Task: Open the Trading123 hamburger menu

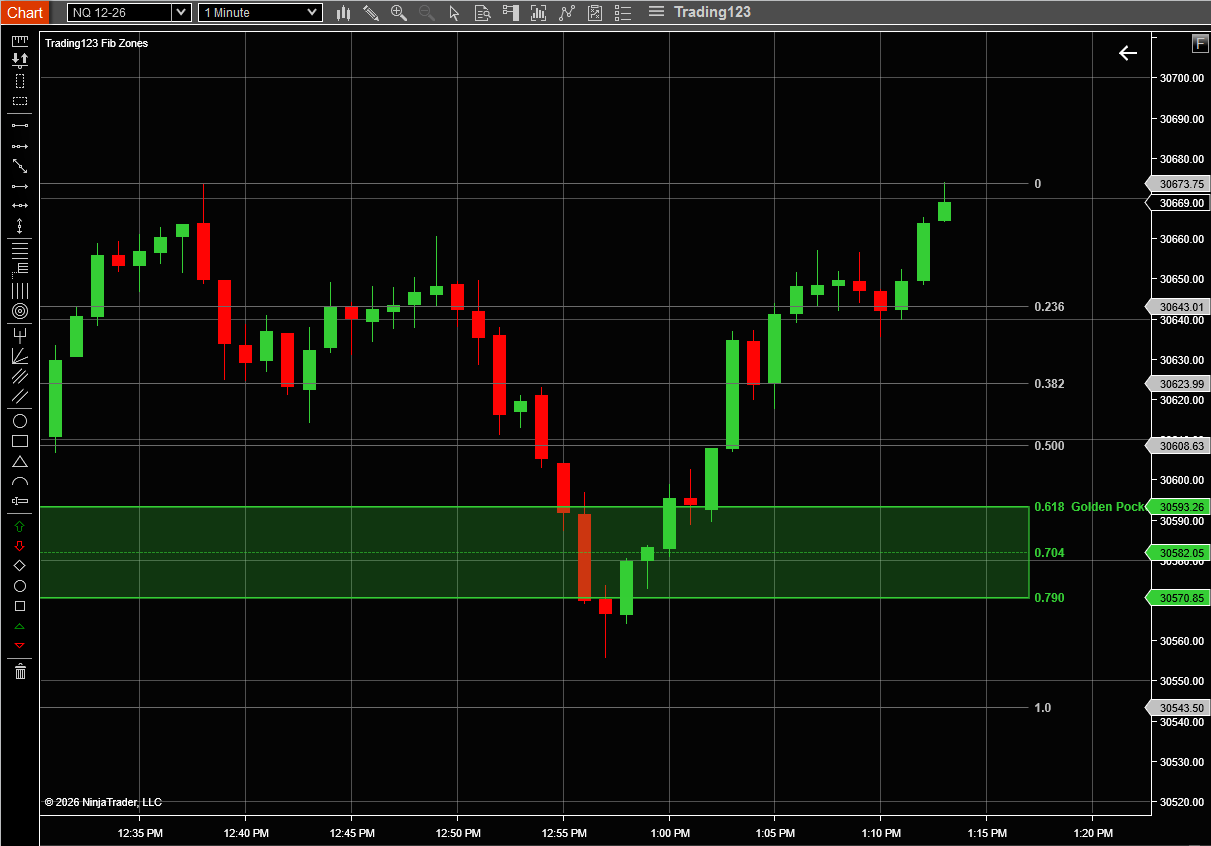Action: pos(656,12)
